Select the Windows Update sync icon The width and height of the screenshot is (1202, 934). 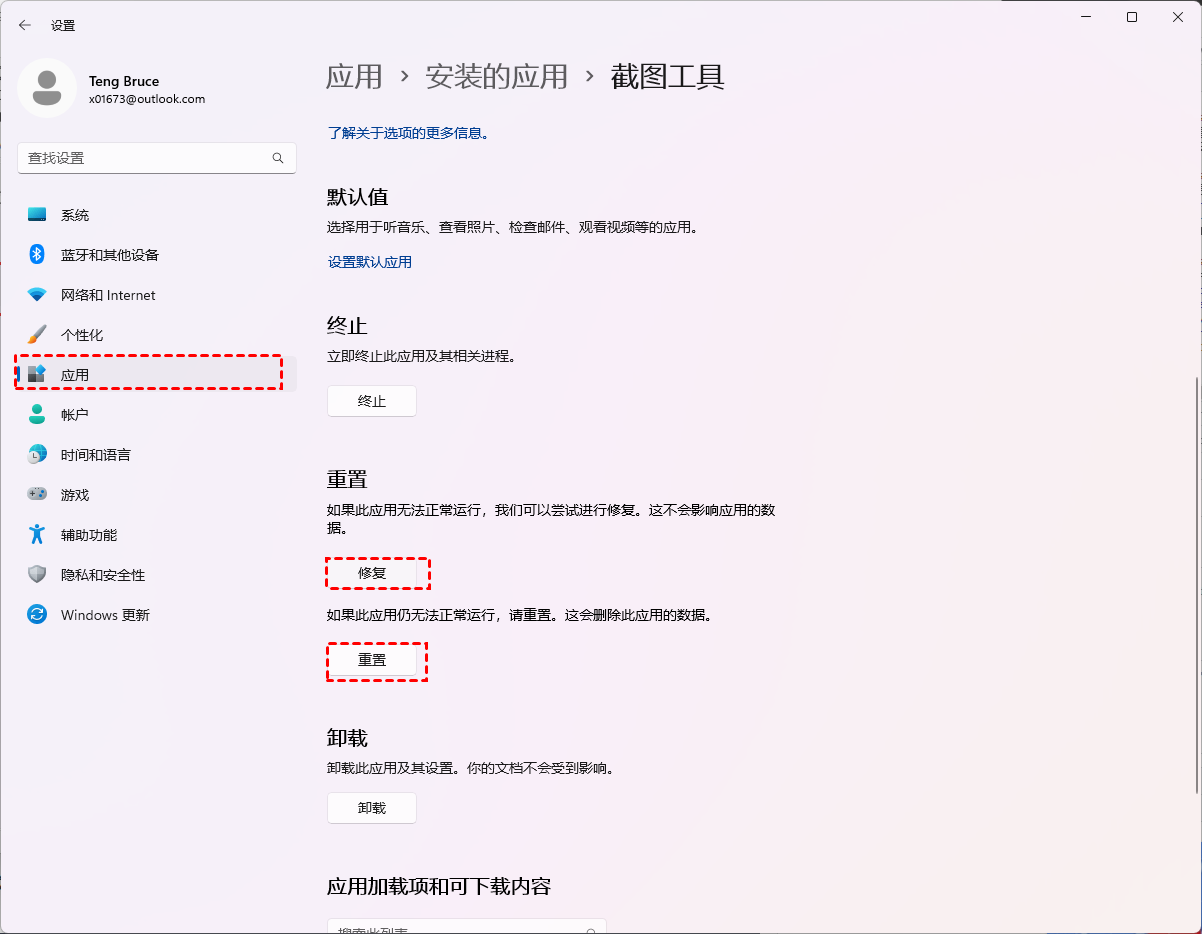point(37,615)
